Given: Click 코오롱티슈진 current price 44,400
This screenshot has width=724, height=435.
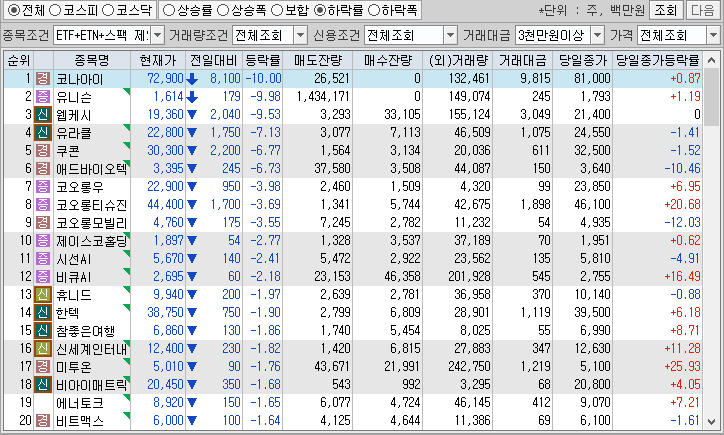Looking at the screenshot, I should [x=165, y=205].
